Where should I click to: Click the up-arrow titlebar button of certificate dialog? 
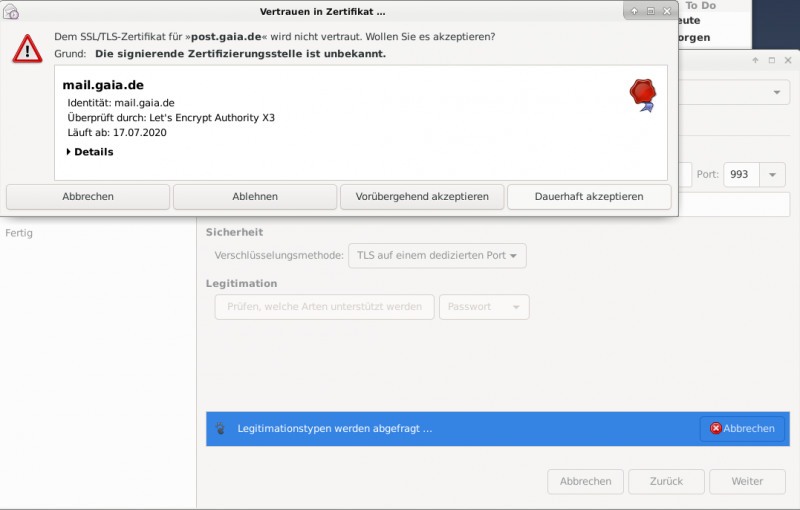click(634, 11)
